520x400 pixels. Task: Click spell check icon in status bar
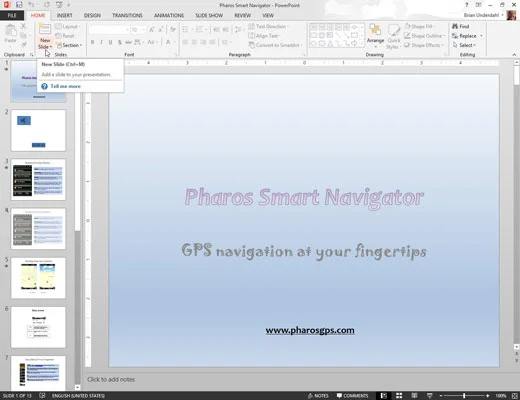42,396
